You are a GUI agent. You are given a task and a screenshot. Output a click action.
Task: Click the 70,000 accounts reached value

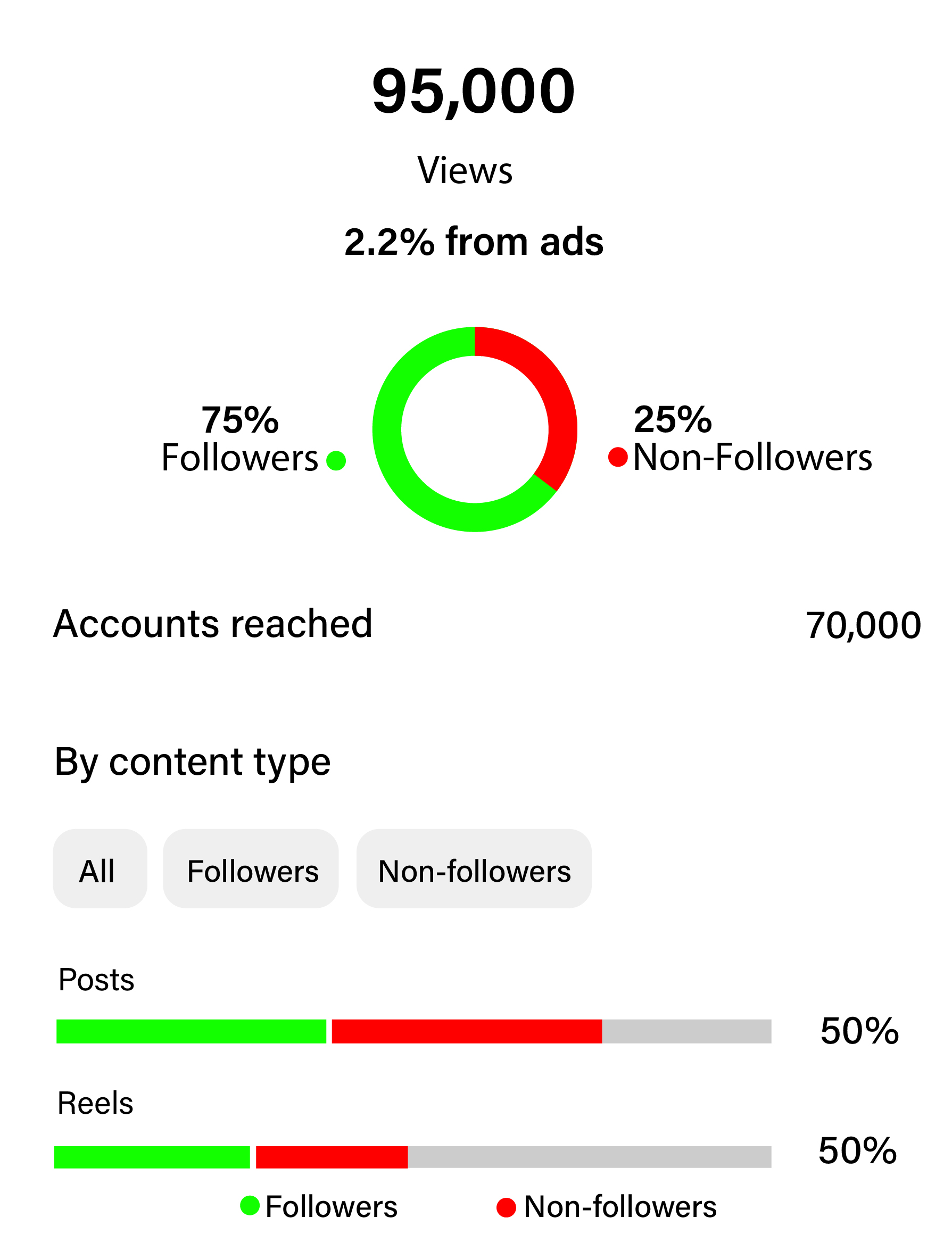tap(863, 626)
